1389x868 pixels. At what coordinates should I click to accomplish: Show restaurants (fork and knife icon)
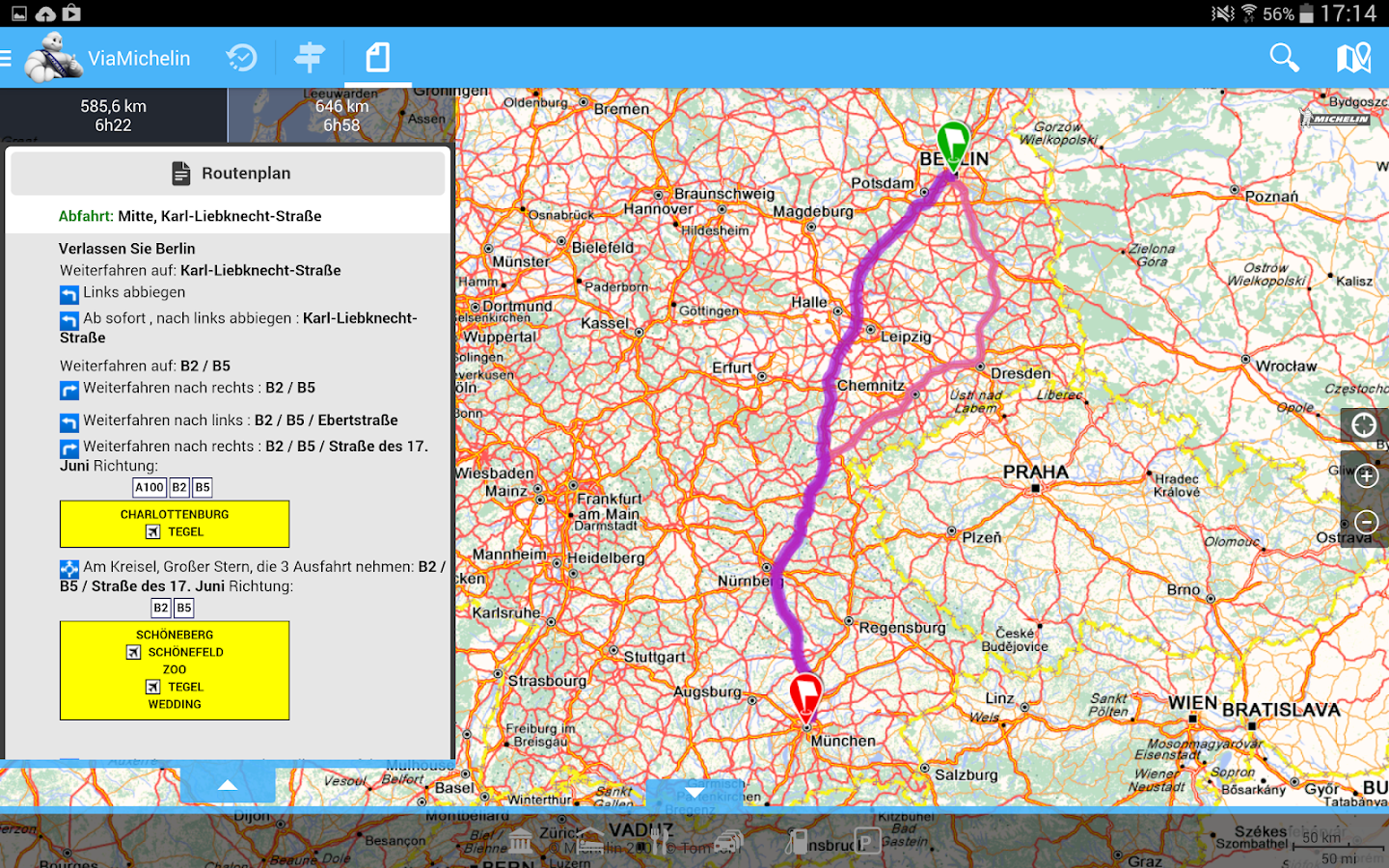tap(660, 842)
